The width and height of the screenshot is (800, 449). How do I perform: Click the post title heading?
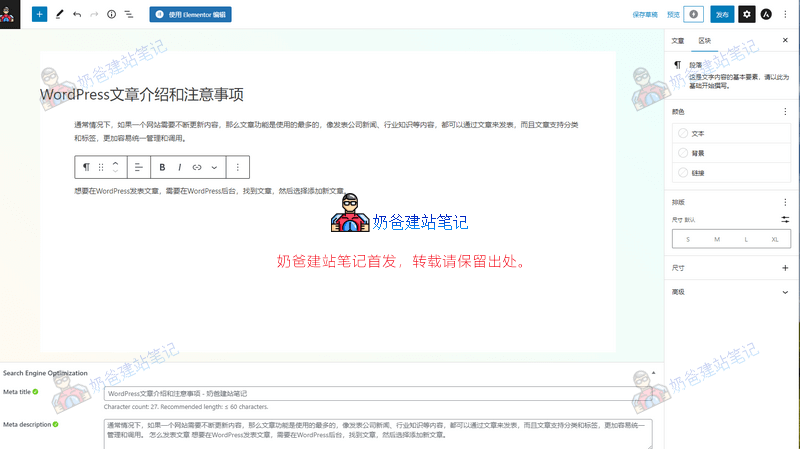pos(142,94)
